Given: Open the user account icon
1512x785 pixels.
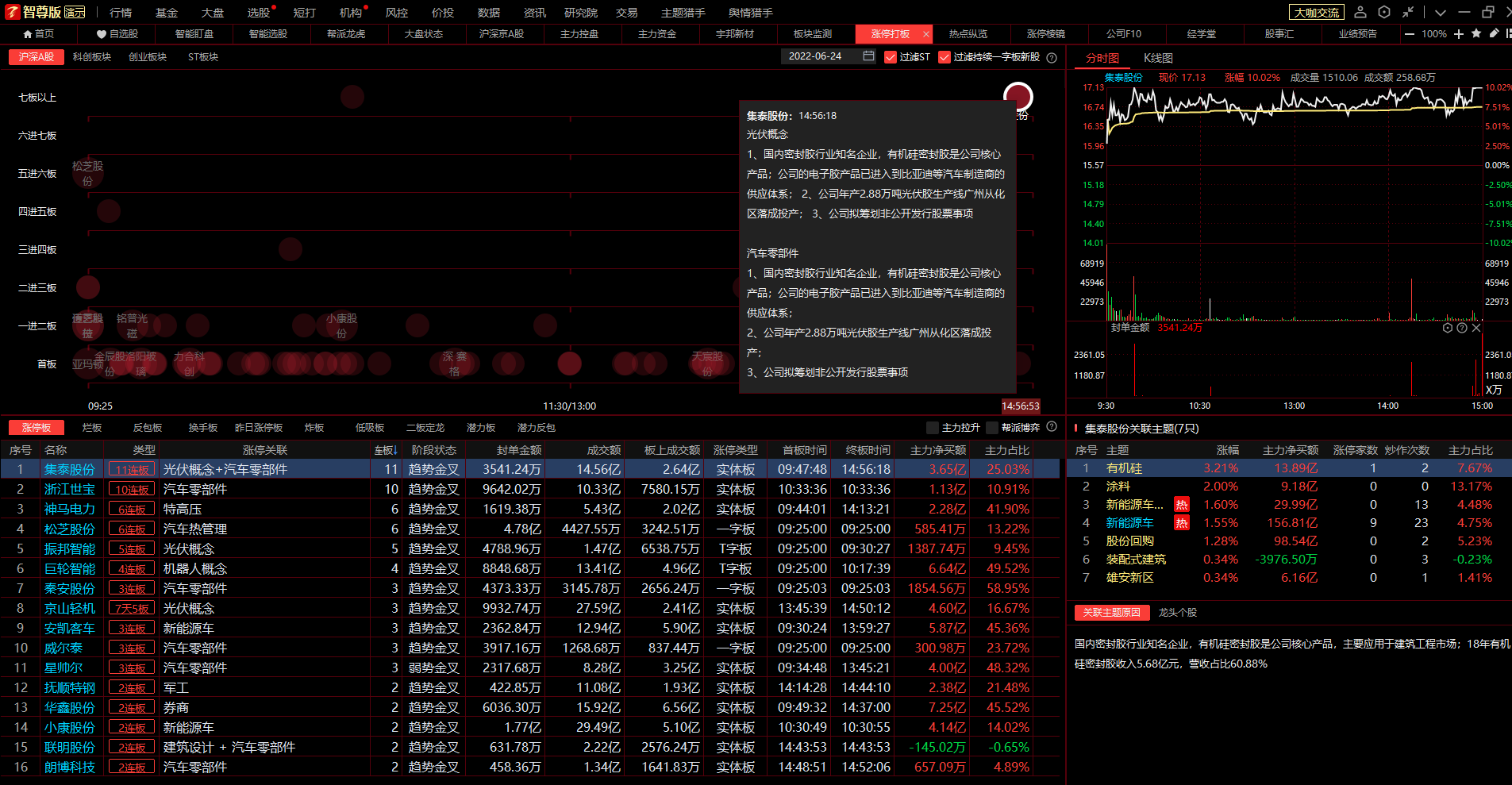Looking at the screenshot, I should pyautogui.click(x=1360, y=12).
